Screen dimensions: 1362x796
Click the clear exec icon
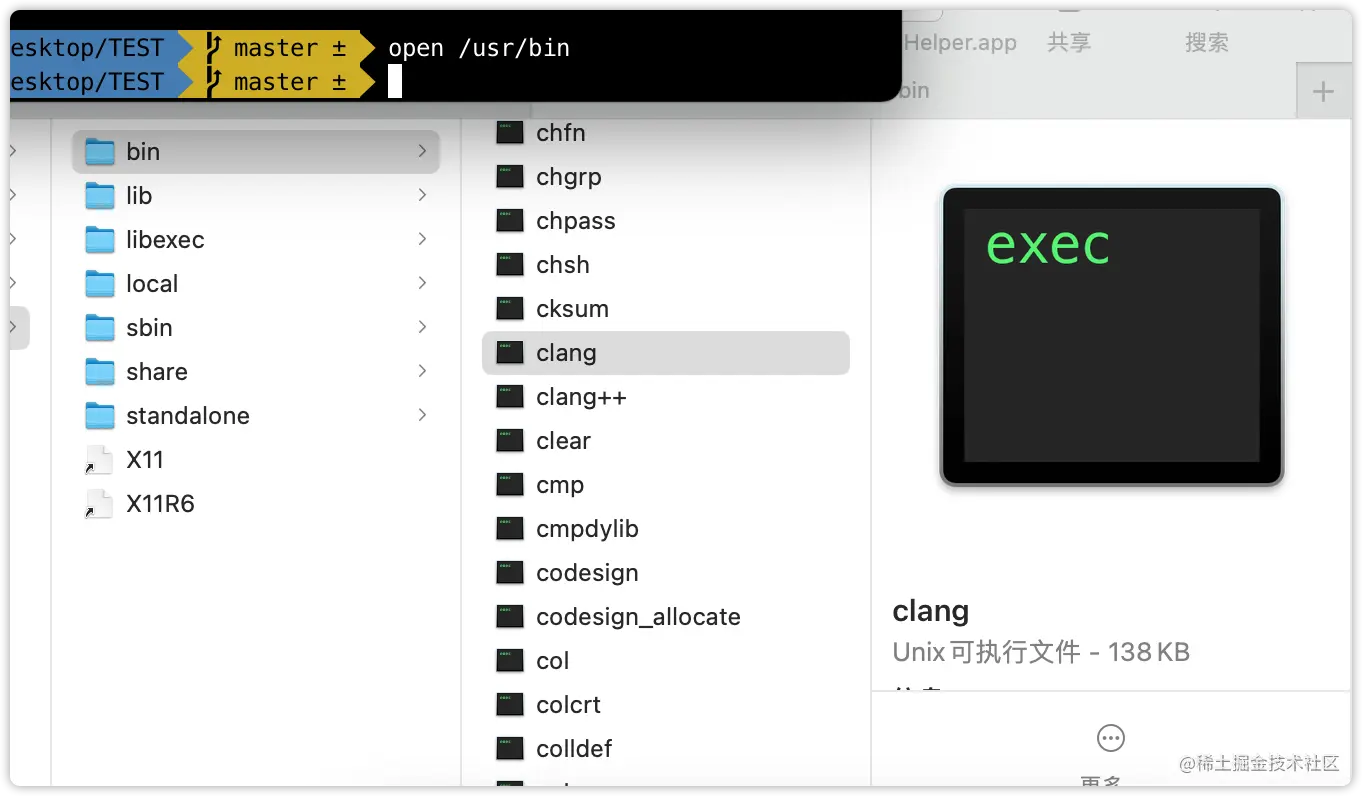click(x=510, y=441)
